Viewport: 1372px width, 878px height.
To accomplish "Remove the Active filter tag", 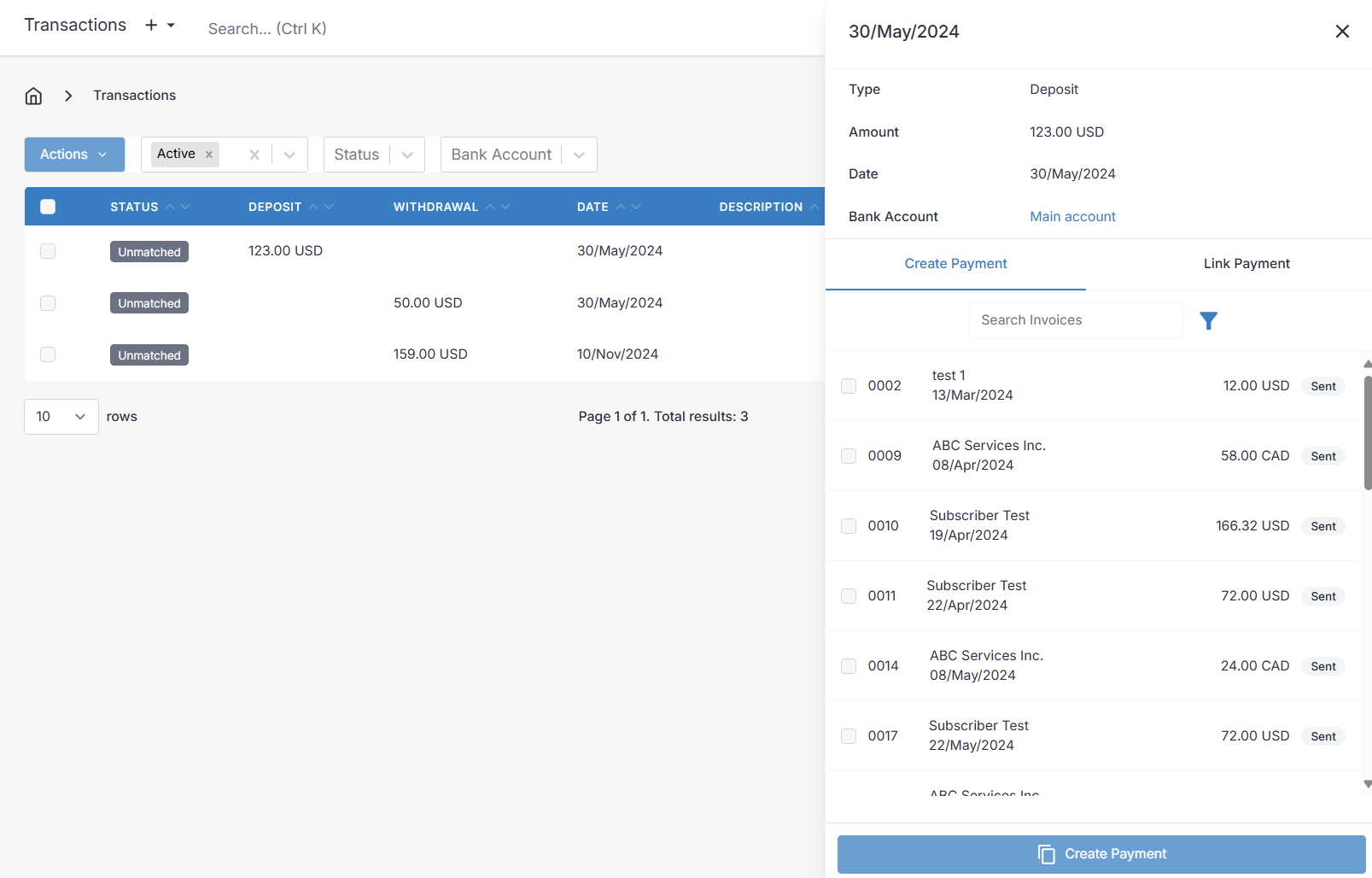I will coord(209,155).
